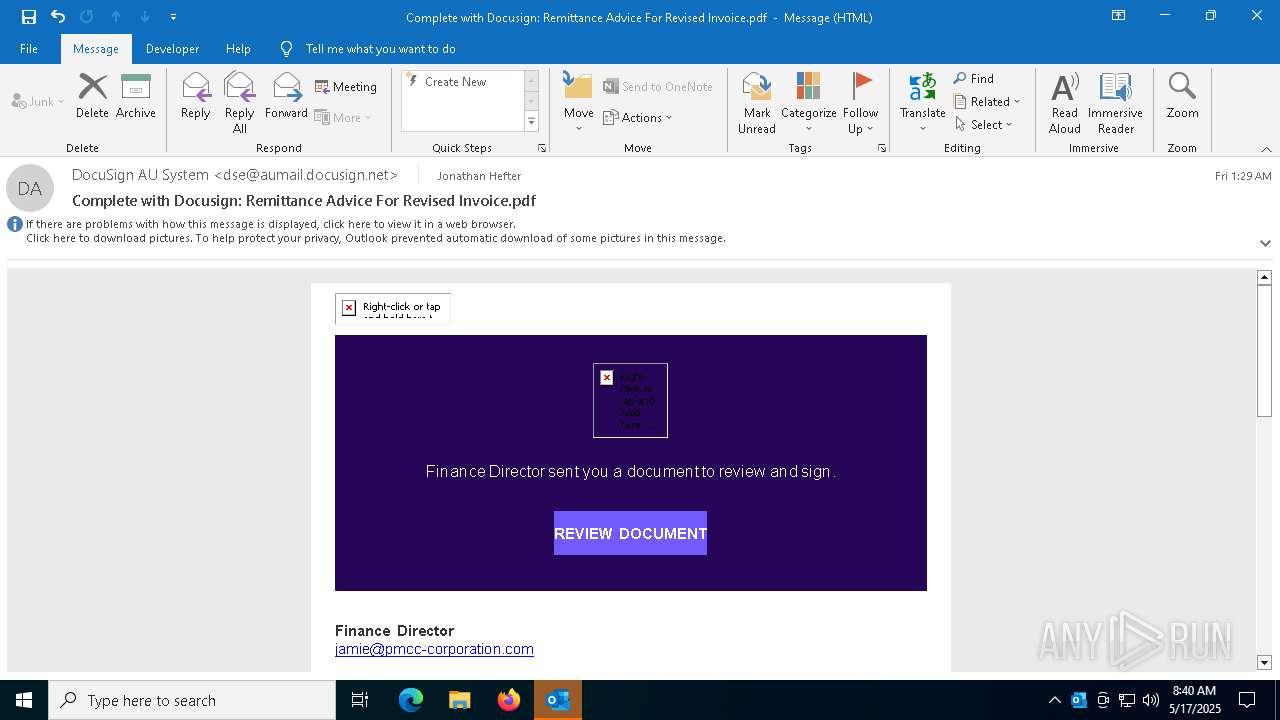
Task: Expand the More respond options
Action: point(343,117)
